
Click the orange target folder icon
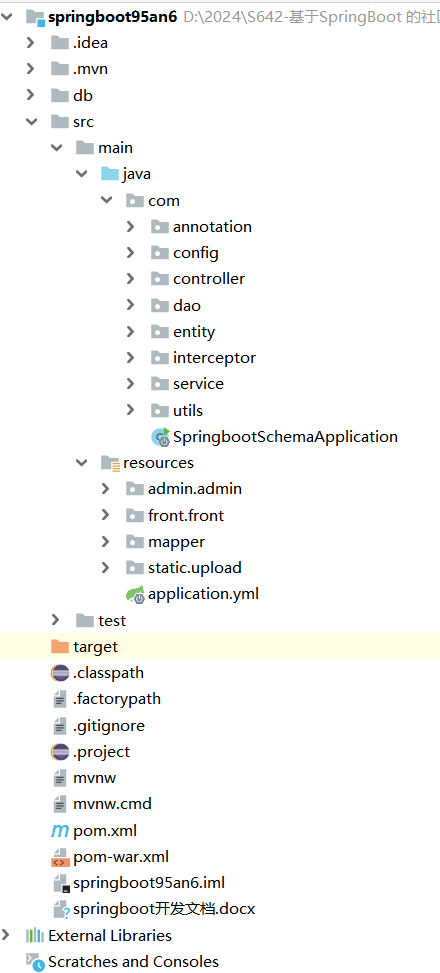60,647
